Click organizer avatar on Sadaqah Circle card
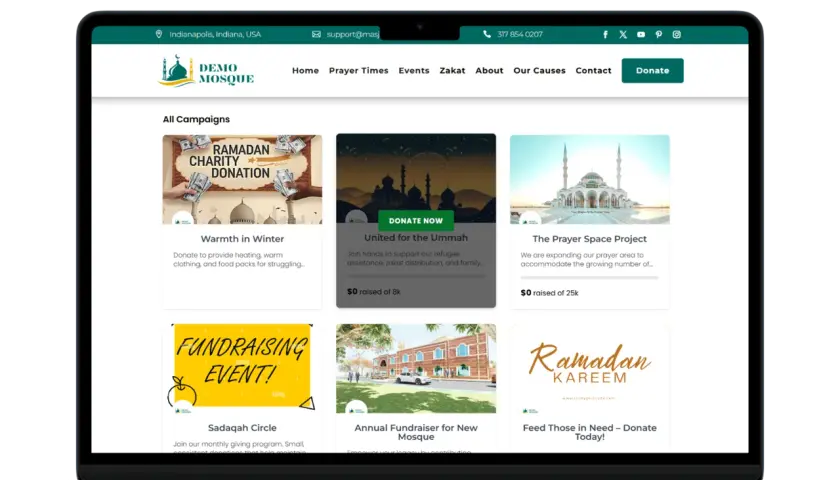This screenshot has height=480, width=840. [x=183, y=408]
